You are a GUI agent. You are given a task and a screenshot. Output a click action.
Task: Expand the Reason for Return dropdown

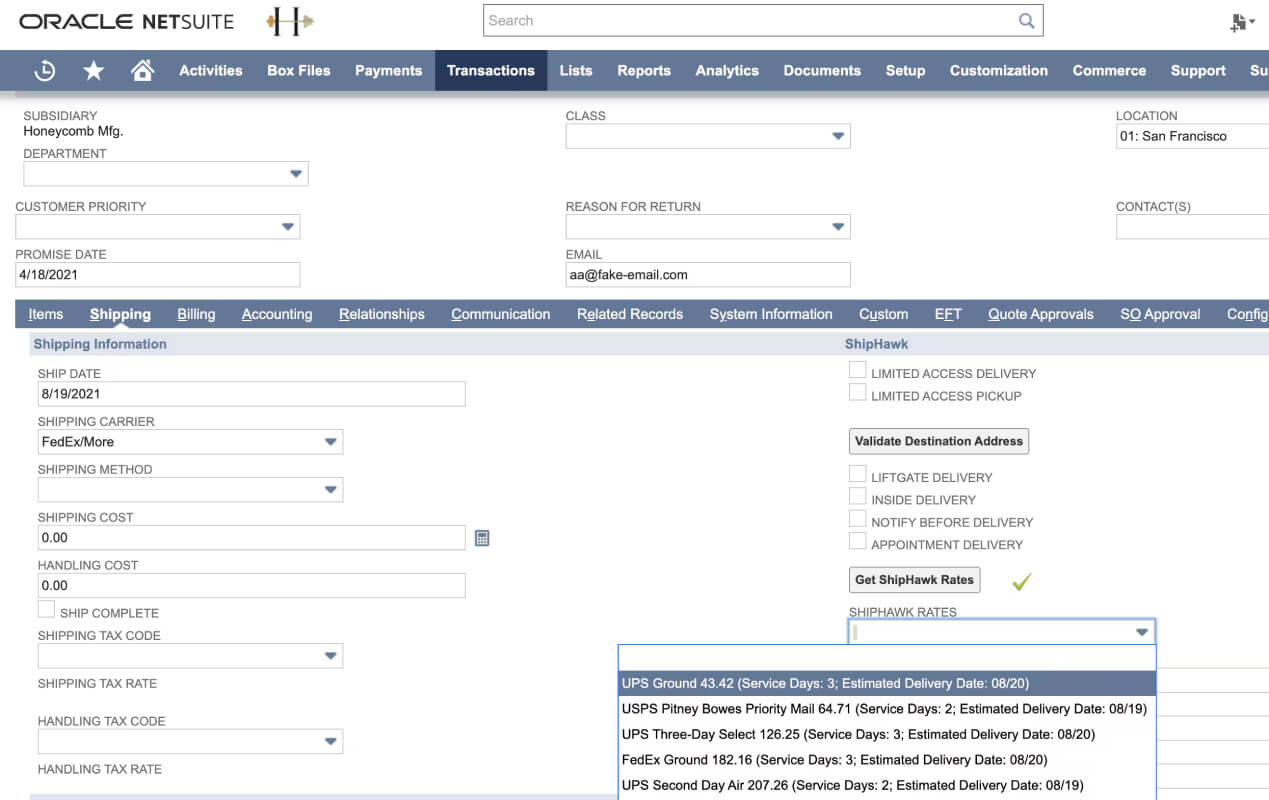click(838, 227)
